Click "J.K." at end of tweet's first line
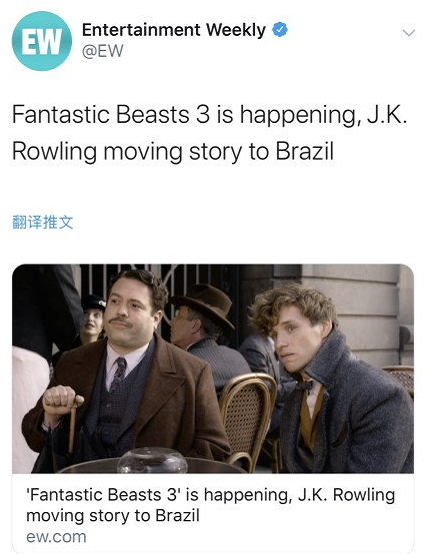The height and width of the screenshot is (554, 429). pos(387,115)
